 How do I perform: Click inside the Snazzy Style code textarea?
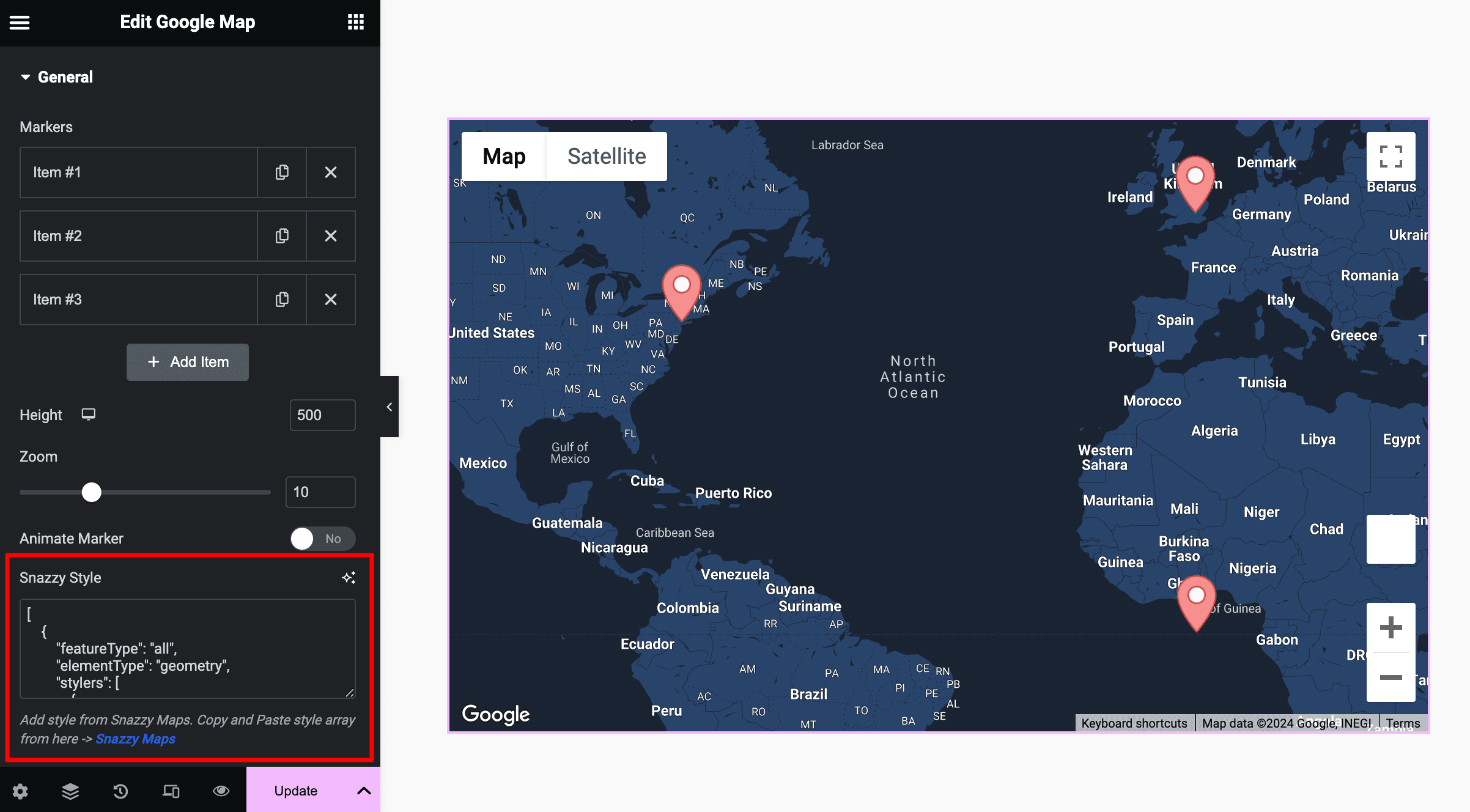(188, 649)
